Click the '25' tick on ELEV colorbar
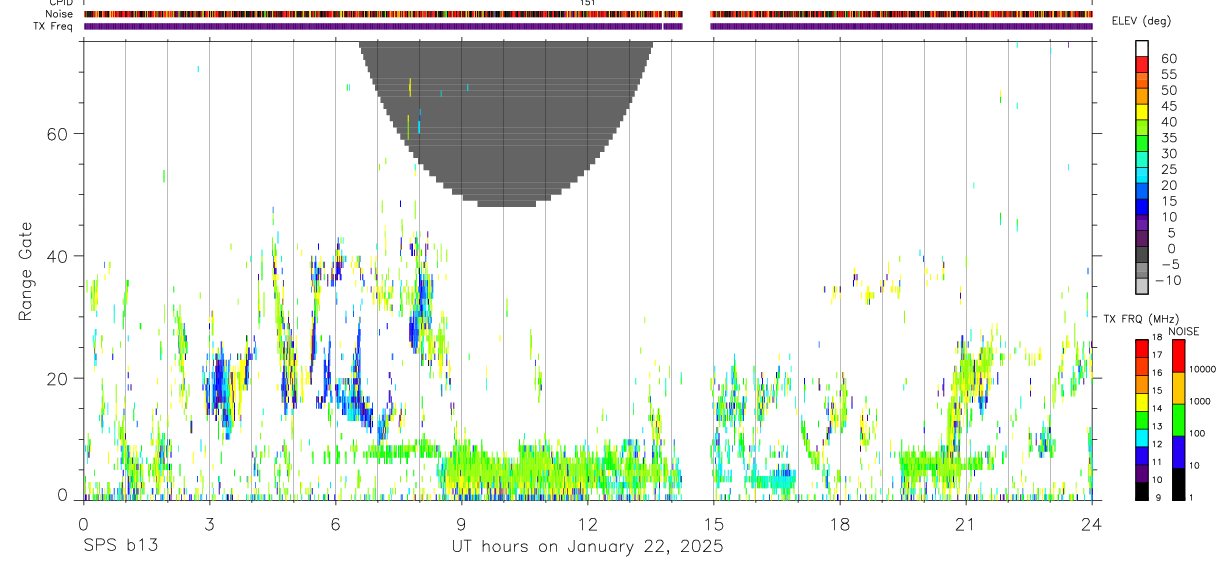The height and width of the screenshot is (567, 1228). pos(1168,170)
